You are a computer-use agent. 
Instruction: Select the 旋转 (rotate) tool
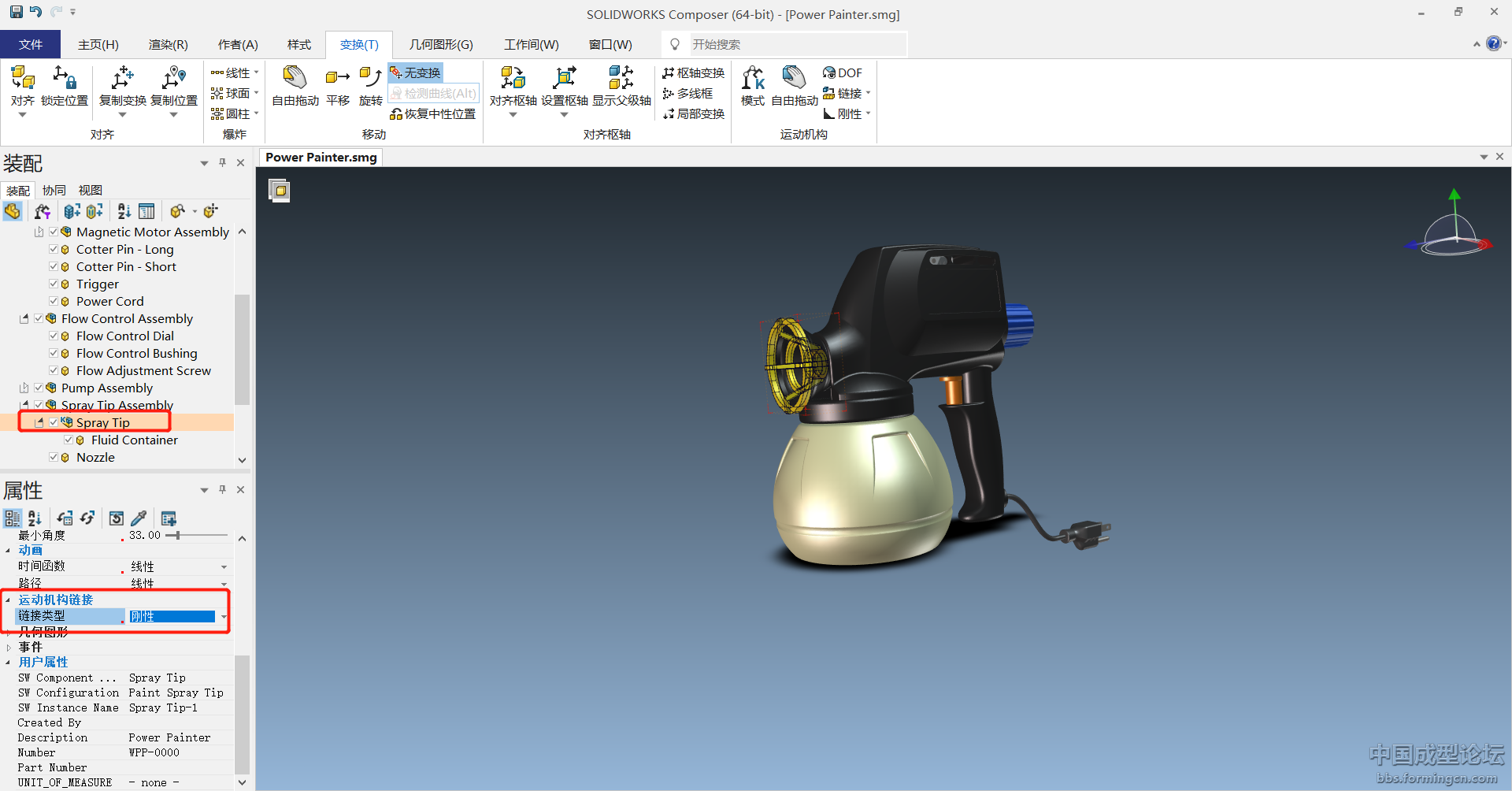370,85
